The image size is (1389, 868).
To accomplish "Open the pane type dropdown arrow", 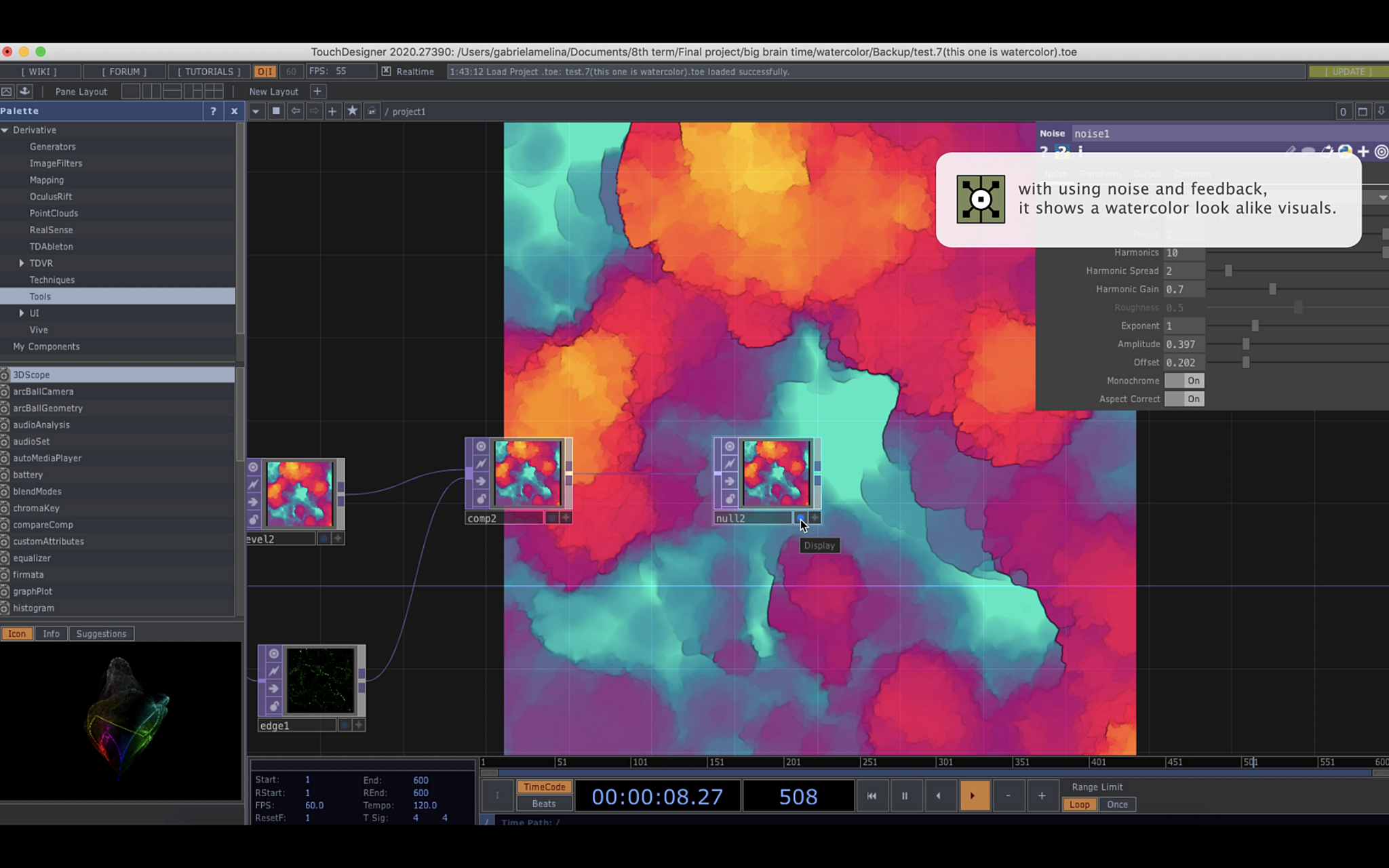I will click(x=256, y=111).
